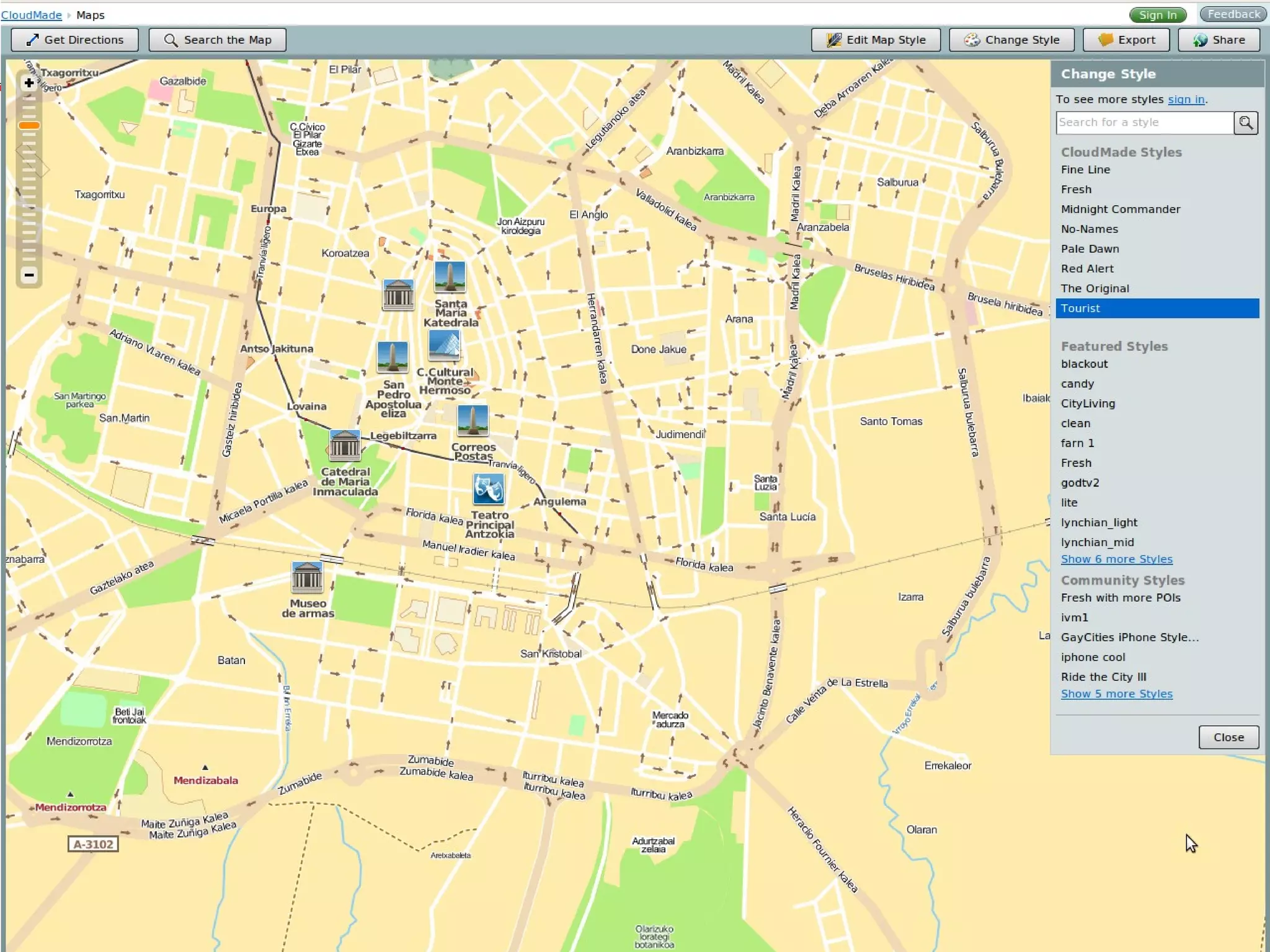Click the Correos Postas monument icon
This screenshot has height=952, width=1270.
(473, 420)
